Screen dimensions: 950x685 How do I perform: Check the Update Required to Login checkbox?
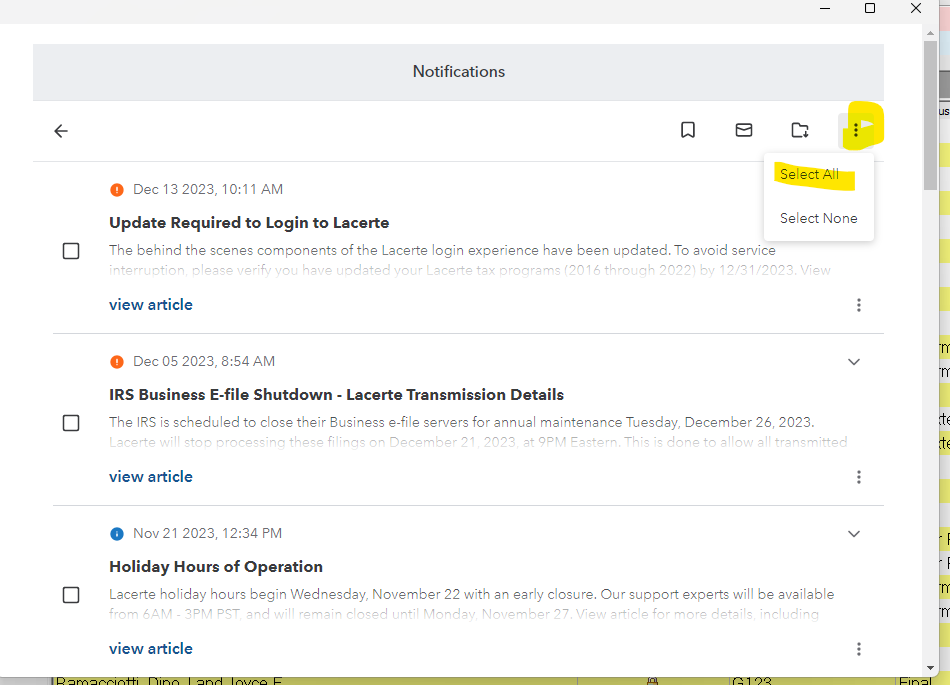pyautogui.click(x=71, y=251)
